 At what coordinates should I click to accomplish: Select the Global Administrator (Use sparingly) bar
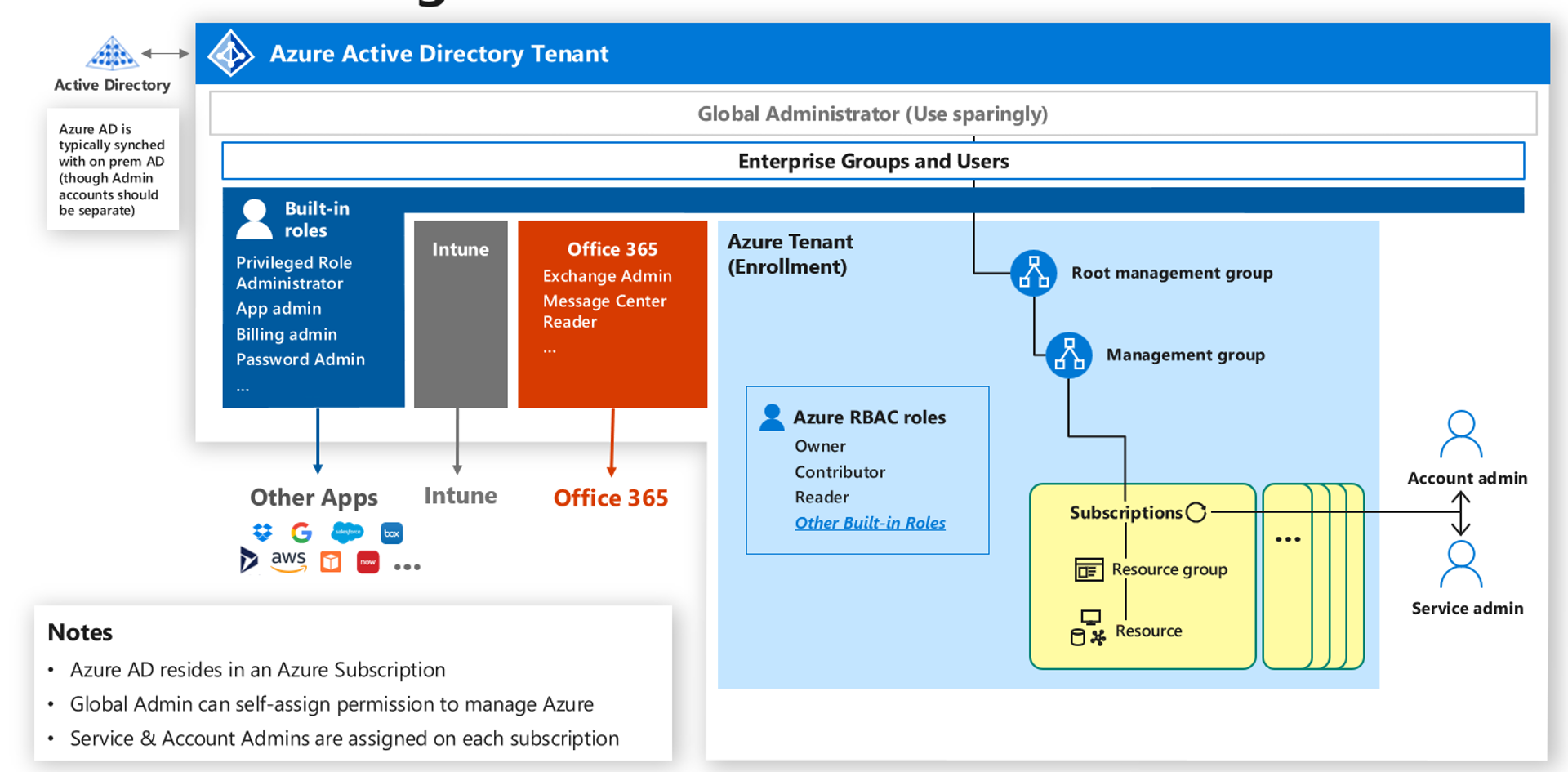click(x=873, y=114)
